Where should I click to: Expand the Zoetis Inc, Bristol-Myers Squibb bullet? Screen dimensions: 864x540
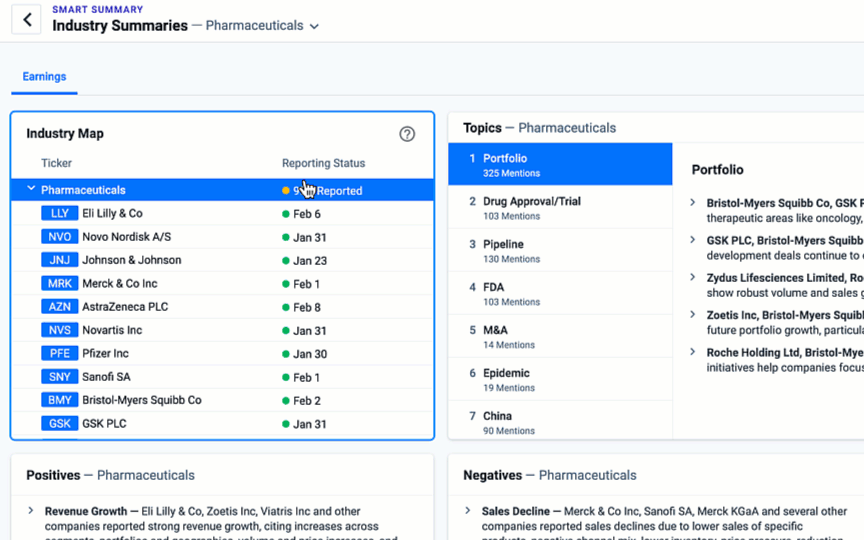[x=693, y=315]
